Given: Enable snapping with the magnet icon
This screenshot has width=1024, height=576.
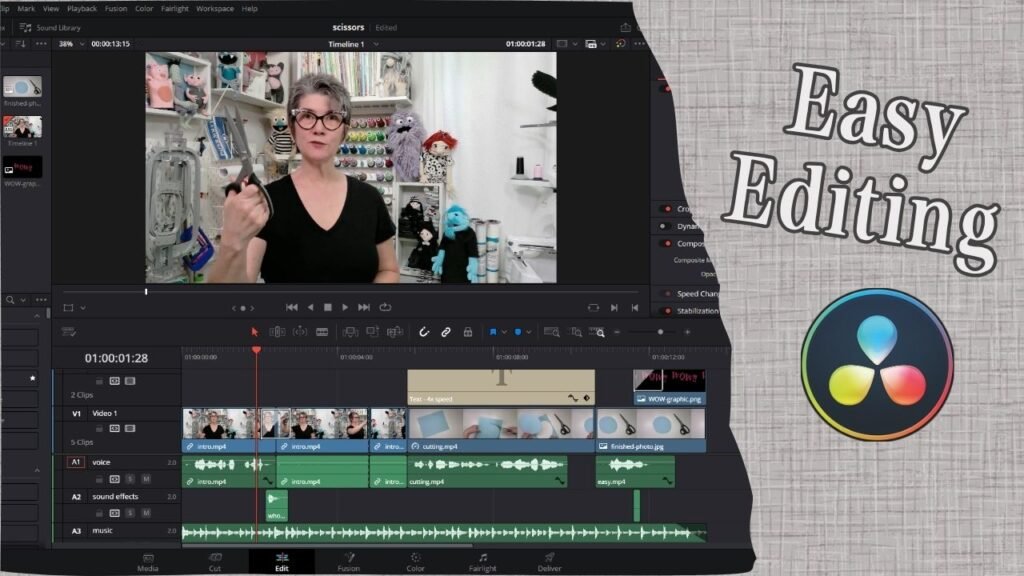Looking at the screenshot, I should pyautogui.click(x=425, y=333).
